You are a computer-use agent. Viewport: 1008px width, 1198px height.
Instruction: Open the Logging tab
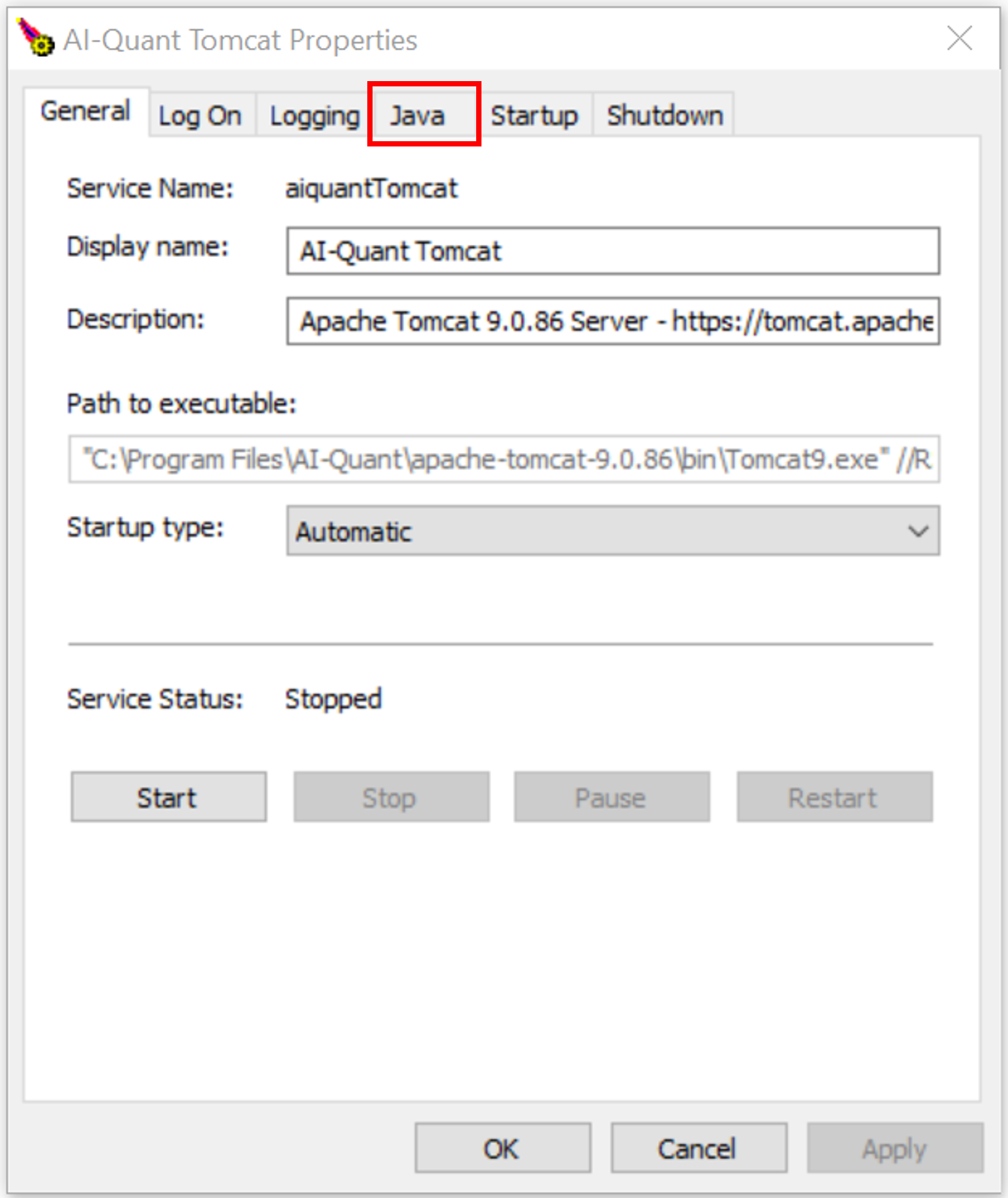[314, 116]
